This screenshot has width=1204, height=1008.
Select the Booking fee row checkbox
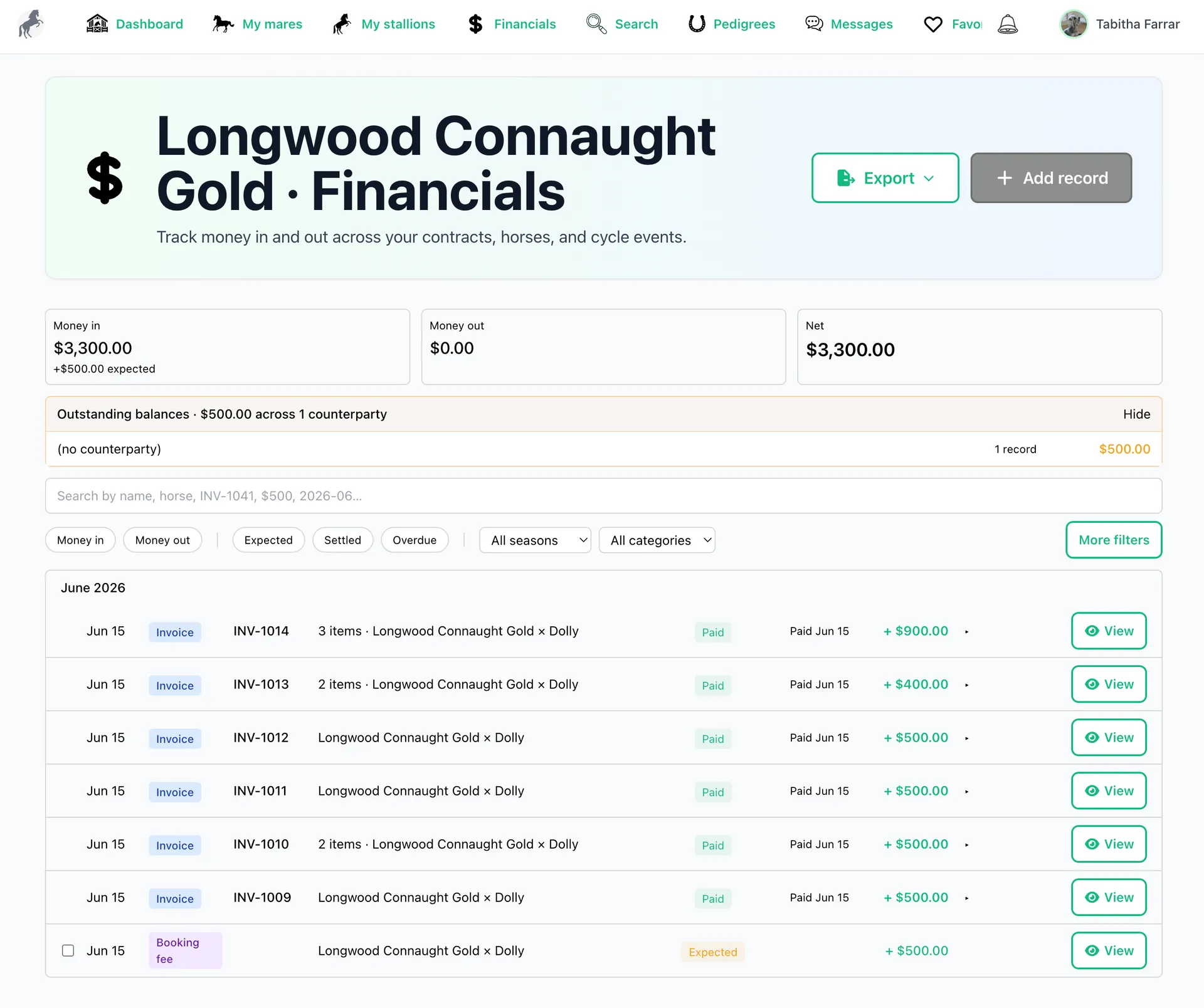click(68, 951)
